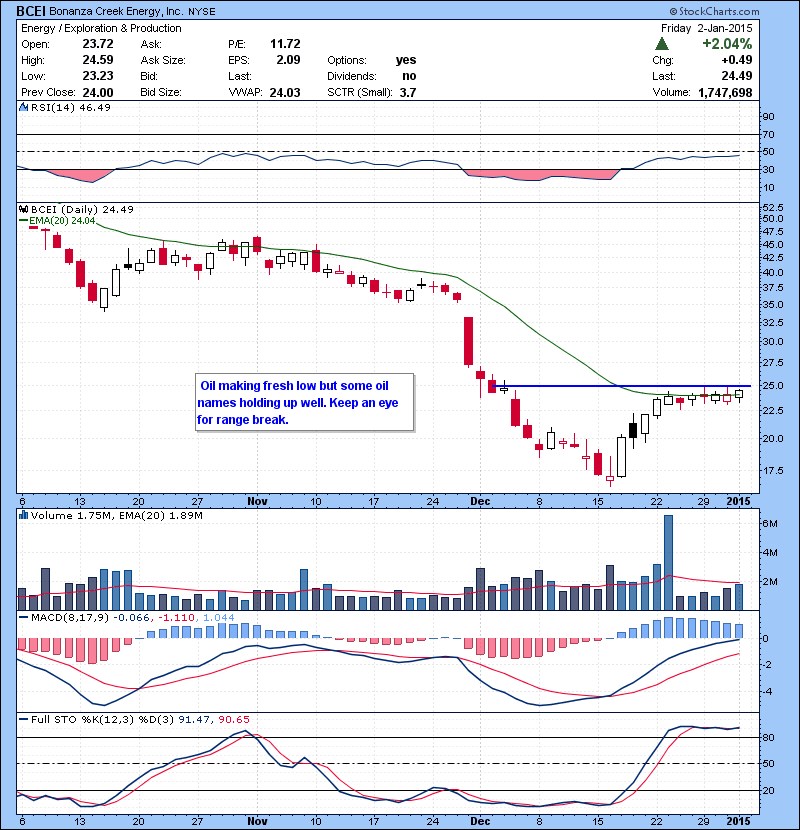Click the RSI(14) 46.49 label
This screenshot has width=800, height=830.
tap(70, 107)
